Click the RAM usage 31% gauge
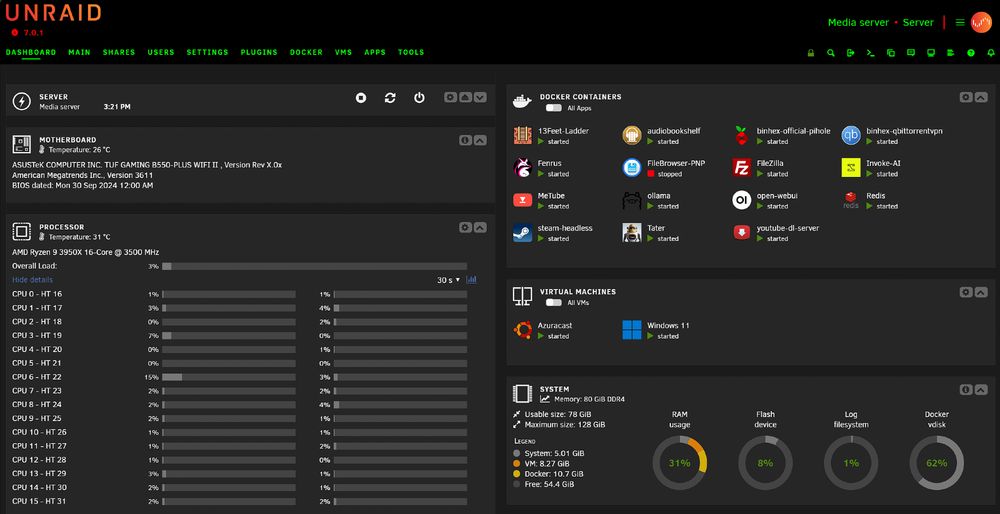 click(x=680, y=463)
